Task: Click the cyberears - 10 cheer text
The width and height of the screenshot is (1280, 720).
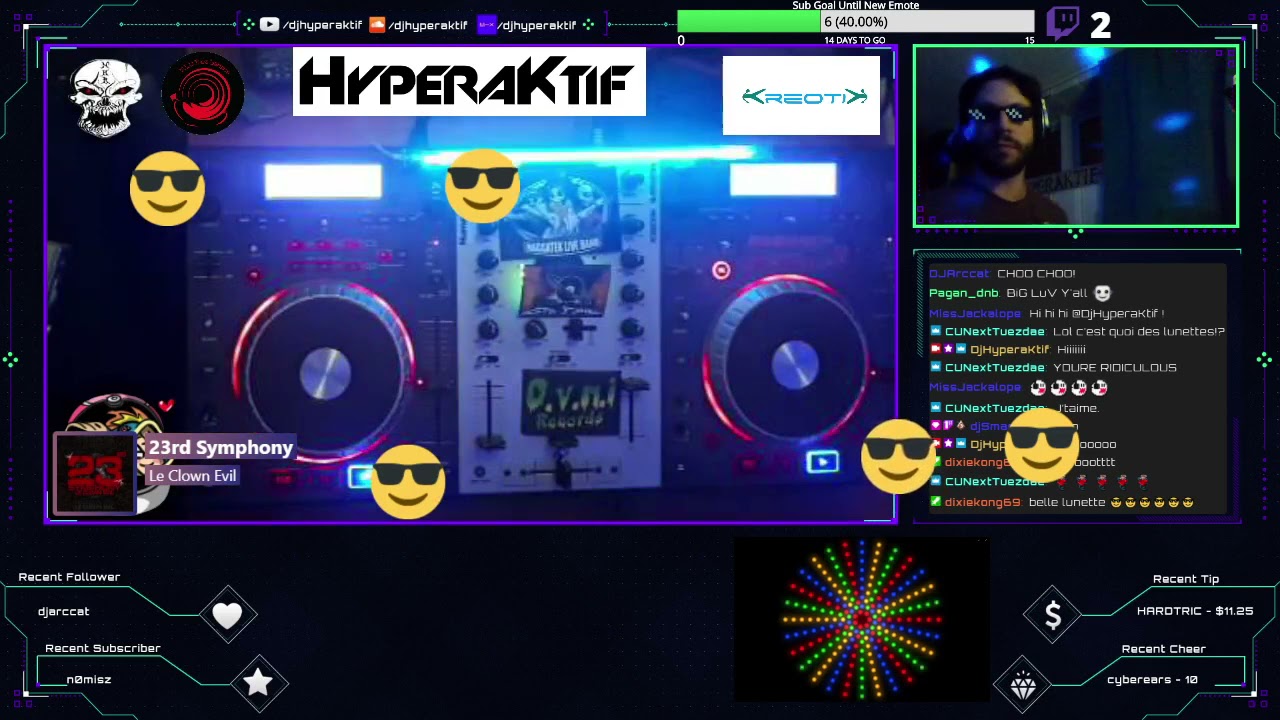Action: click(x=1152, y=679)
